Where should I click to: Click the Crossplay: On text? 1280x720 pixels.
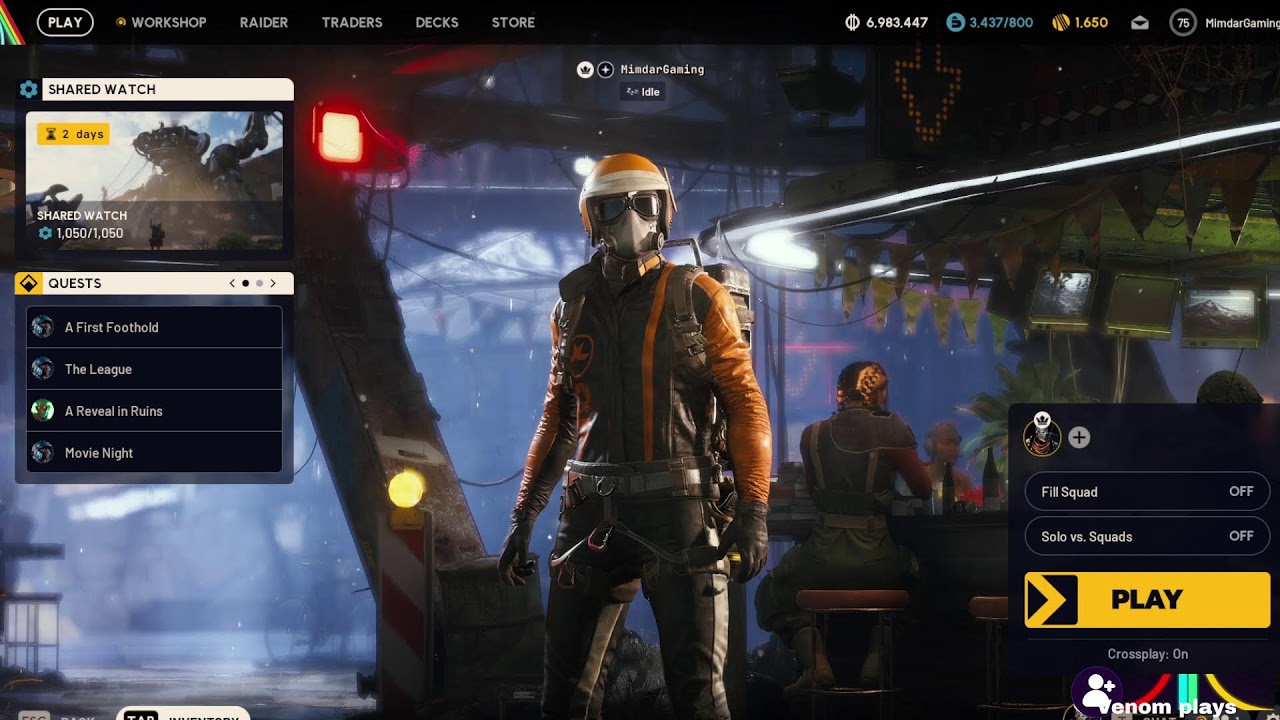pos(1147,654)
